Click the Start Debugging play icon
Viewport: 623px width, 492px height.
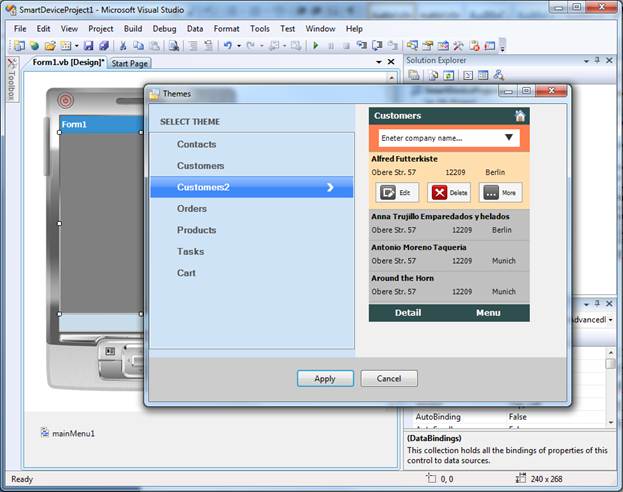tap(316, 46)
